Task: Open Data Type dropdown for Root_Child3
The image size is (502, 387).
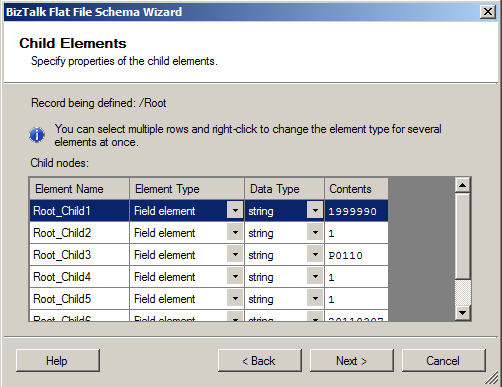Action: (315, 255)
